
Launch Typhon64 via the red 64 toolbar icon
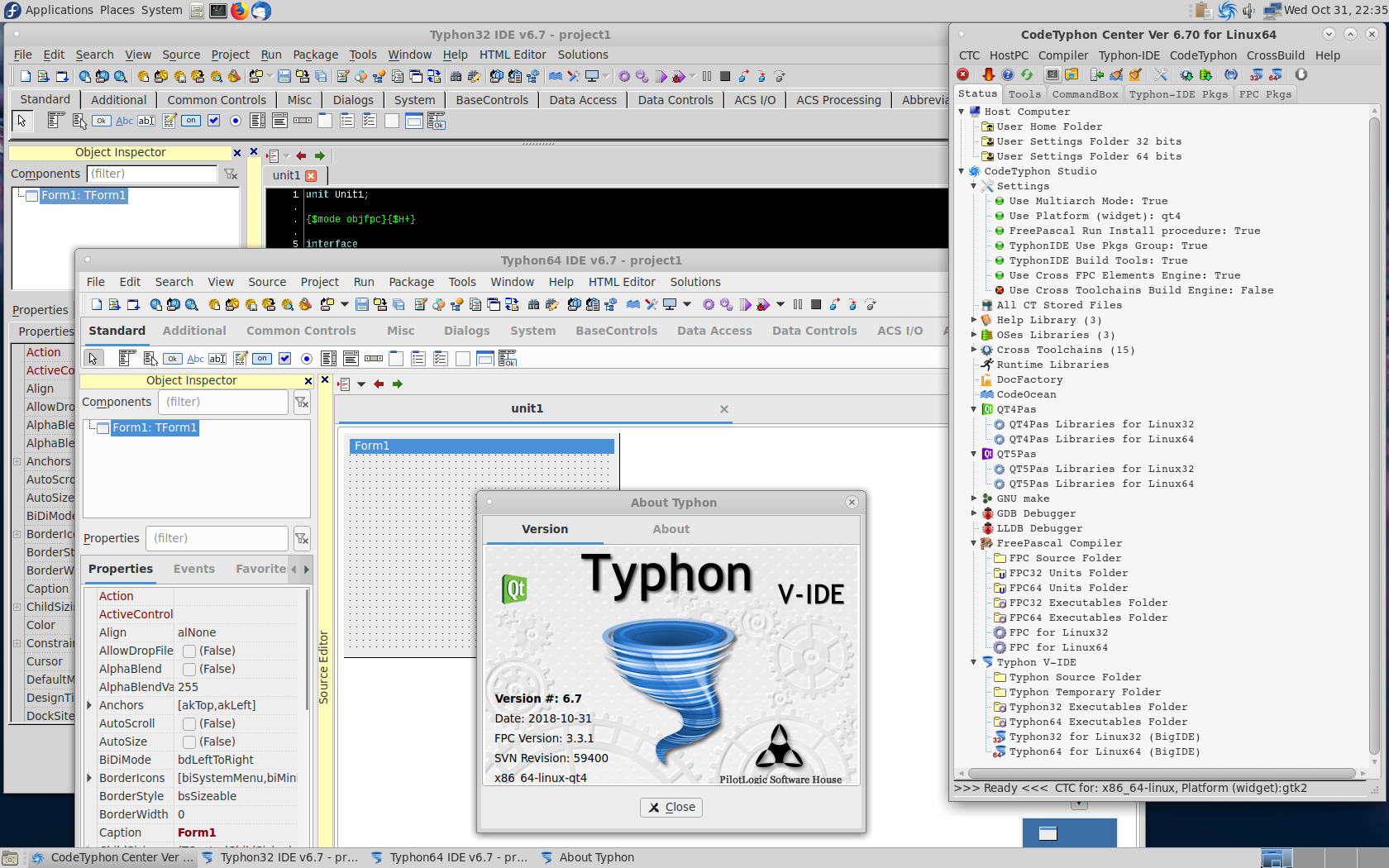1276,74
